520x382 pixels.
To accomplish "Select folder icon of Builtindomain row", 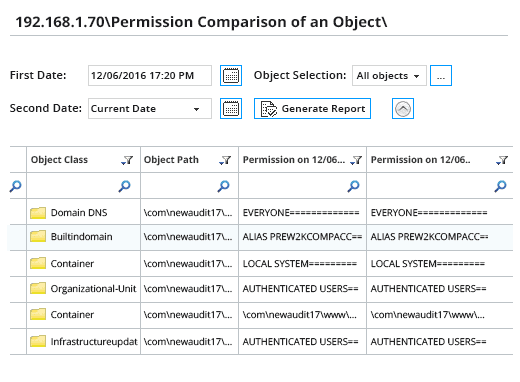I will (x=38, y=236).
